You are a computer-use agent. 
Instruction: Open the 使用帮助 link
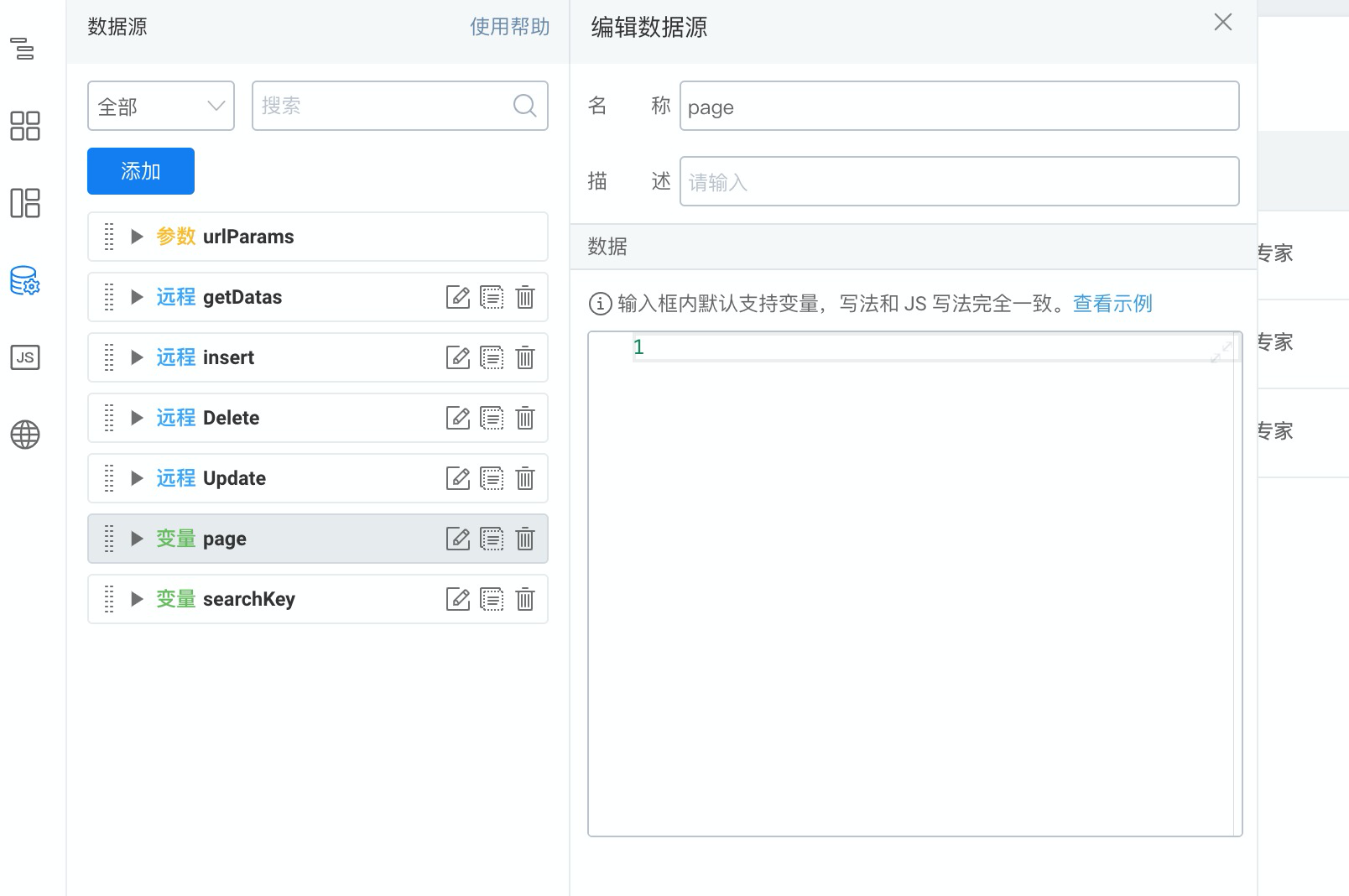click(509, 27)
